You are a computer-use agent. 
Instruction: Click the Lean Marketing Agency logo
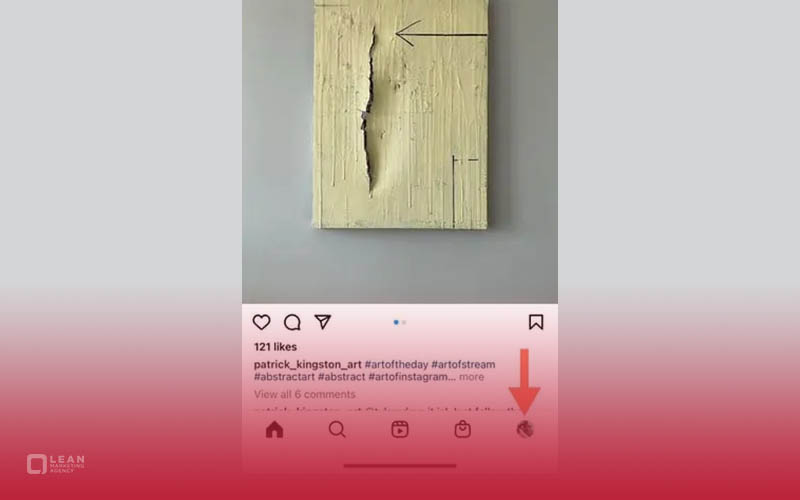pos(56,464)
